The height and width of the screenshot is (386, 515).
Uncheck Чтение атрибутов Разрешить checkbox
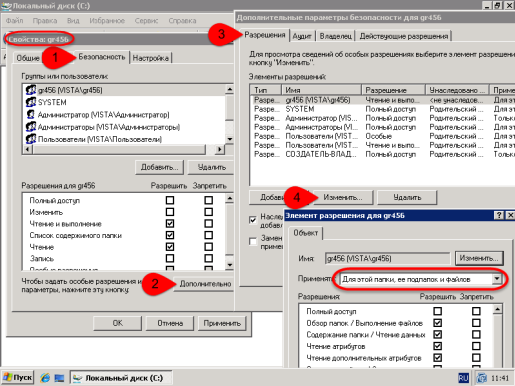[438, 346]
